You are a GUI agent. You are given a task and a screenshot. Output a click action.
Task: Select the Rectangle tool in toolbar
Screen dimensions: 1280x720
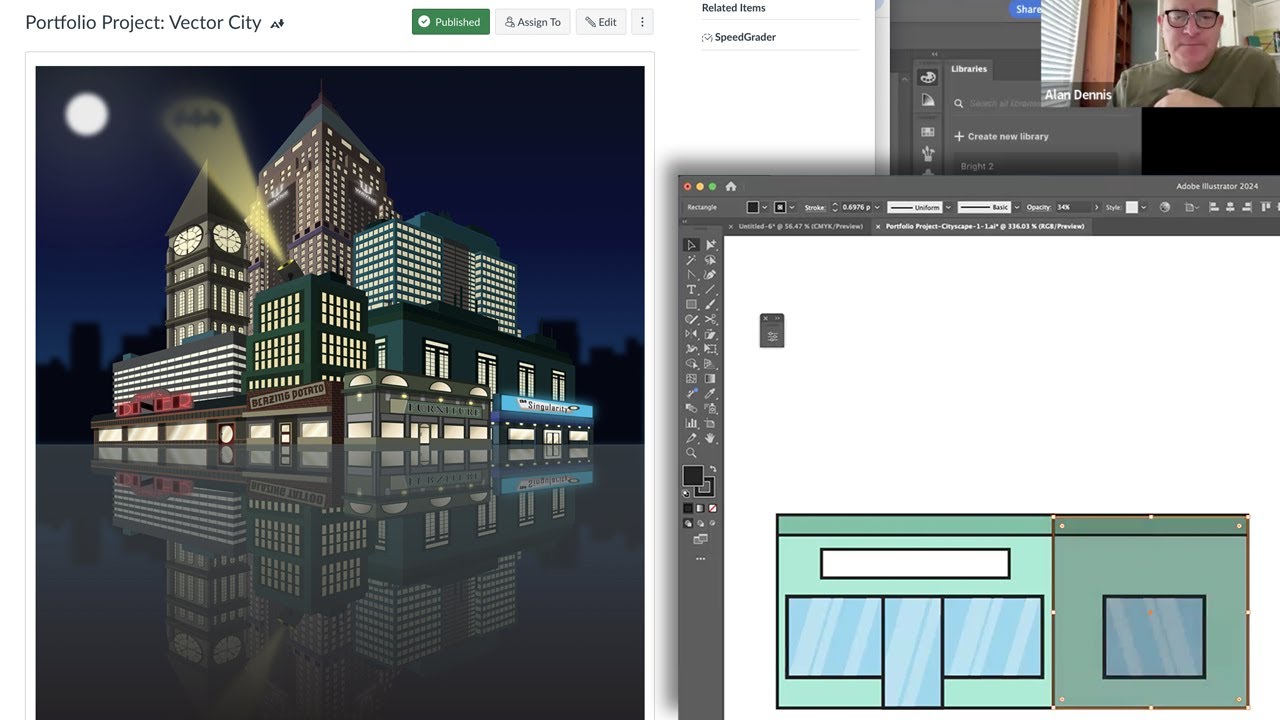pyautogui.click(x=690, y=304)
